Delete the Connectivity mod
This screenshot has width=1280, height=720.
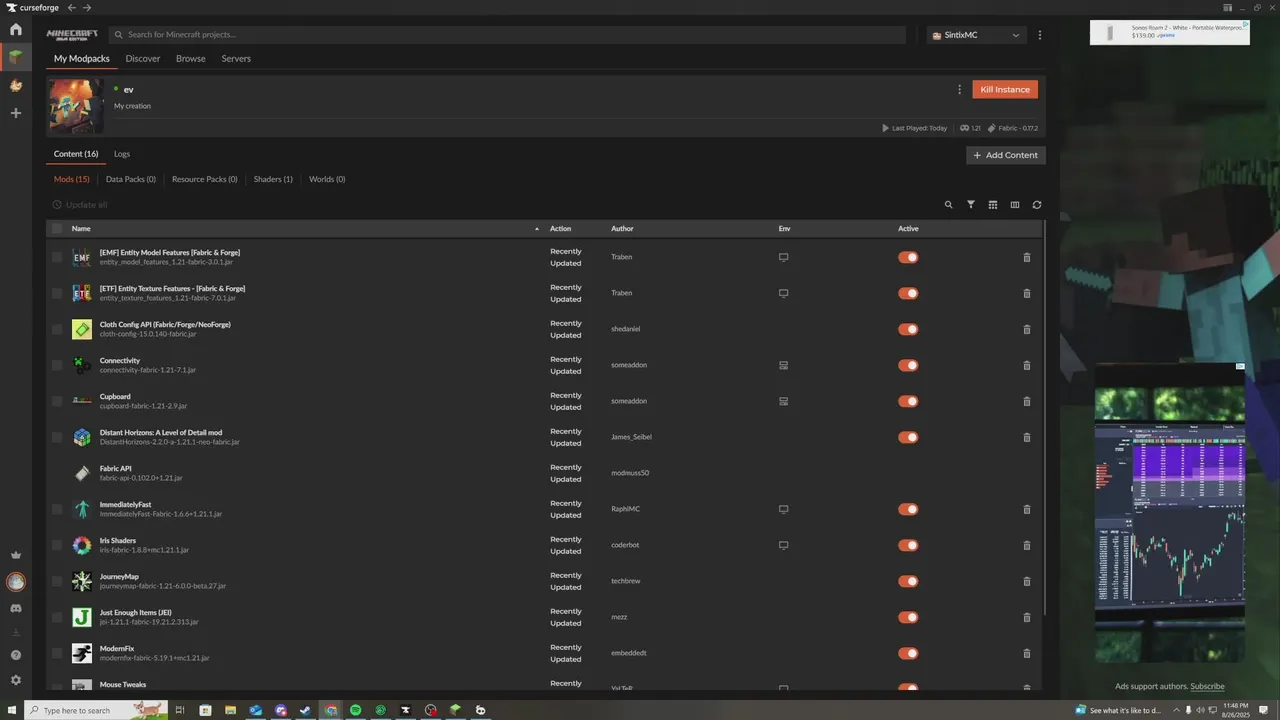click(1027, 365)
